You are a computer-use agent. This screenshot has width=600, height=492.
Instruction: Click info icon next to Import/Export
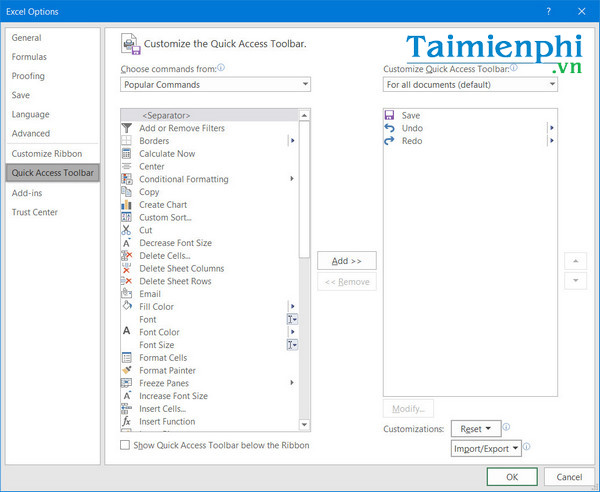[x=527, y=446]
